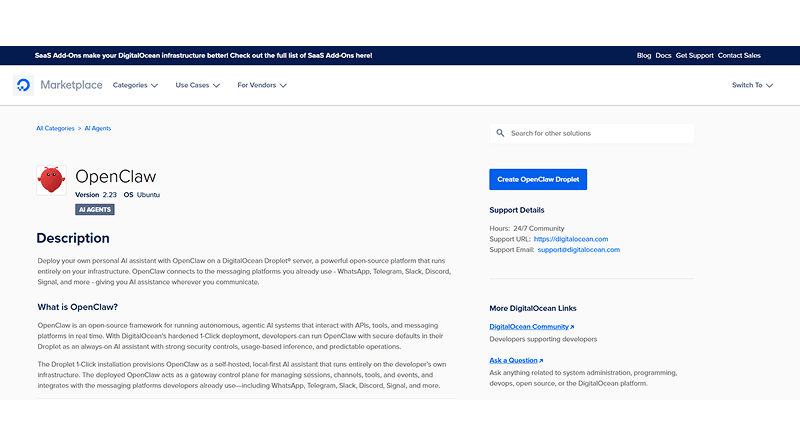
Task: Click the SaaS Add-Ons announcement banner text
Action: coord(204,56)
